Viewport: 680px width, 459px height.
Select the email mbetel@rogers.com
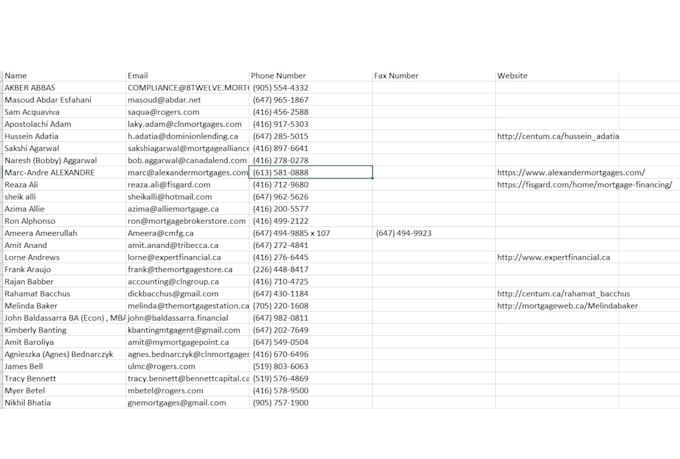pos(166,391)
